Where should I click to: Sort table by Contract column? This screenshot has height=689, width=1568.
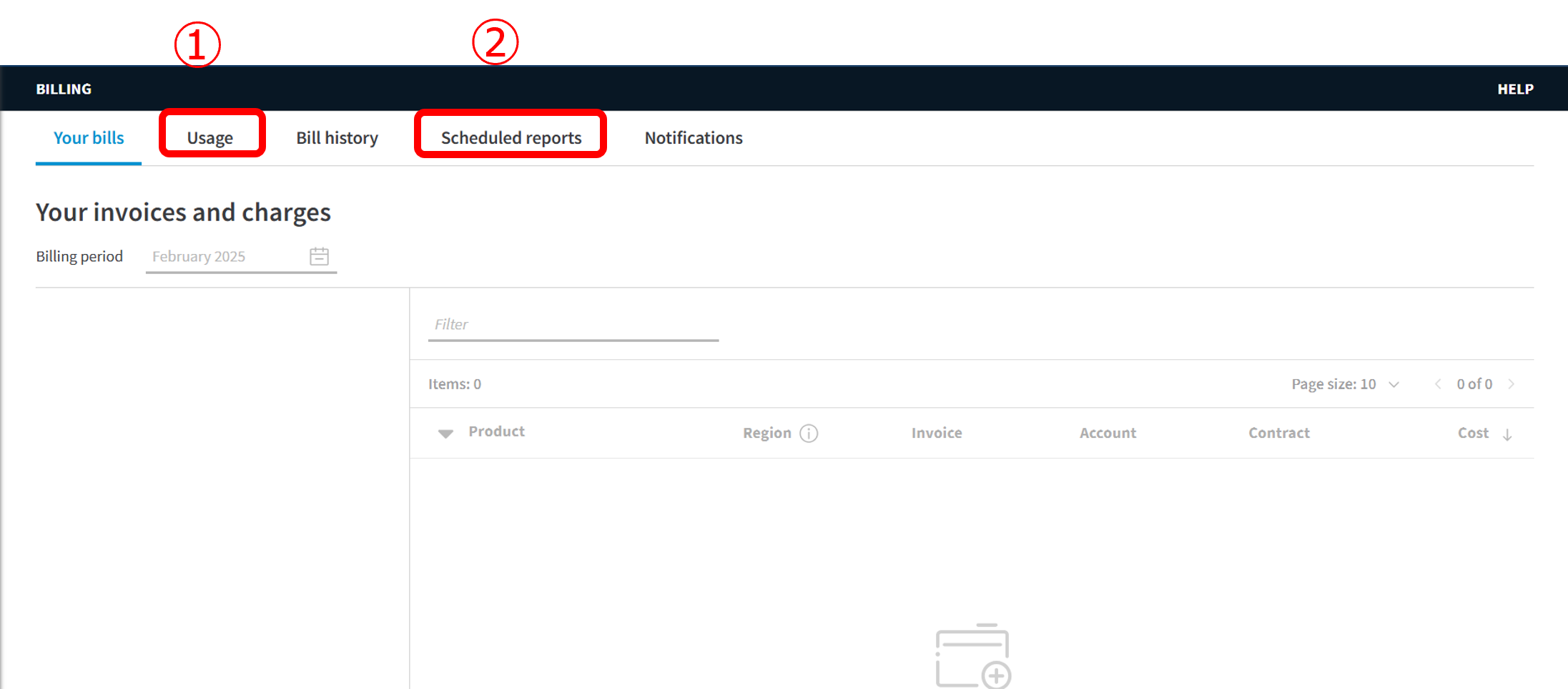click(1279, 433)
